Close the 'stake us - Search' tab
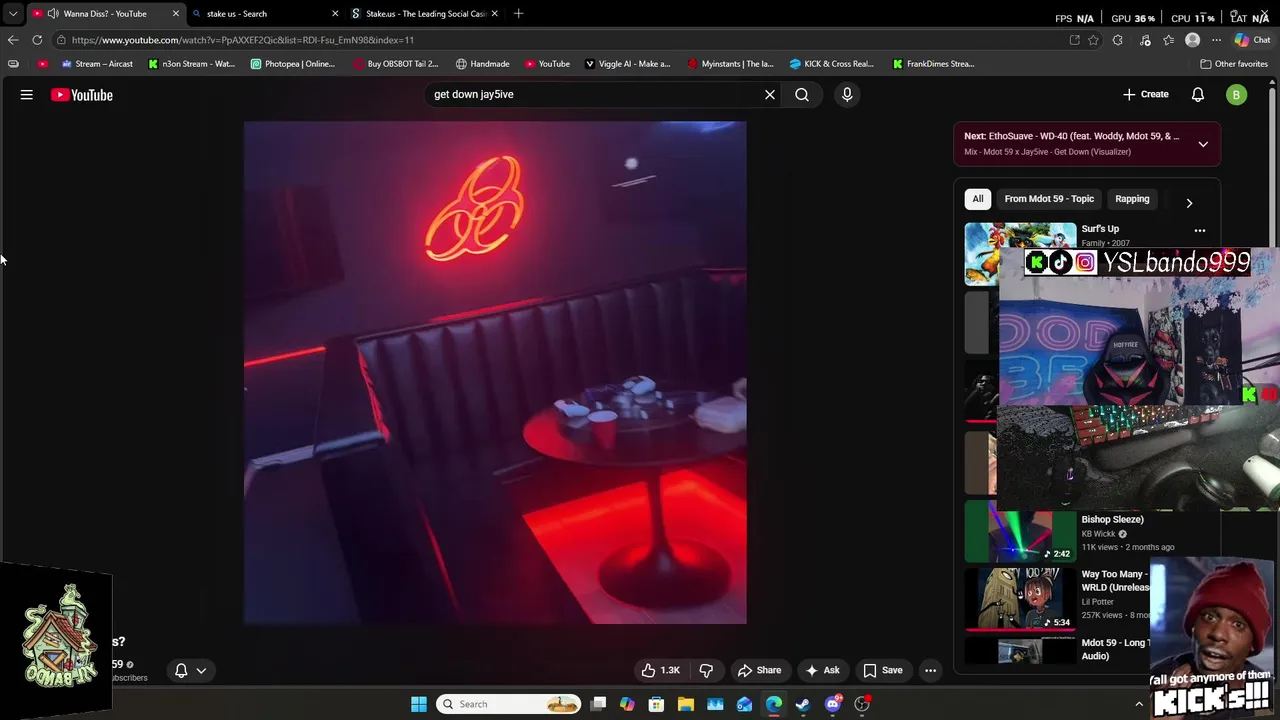The height and width of the screenshot is (720, 1280). 335,14
